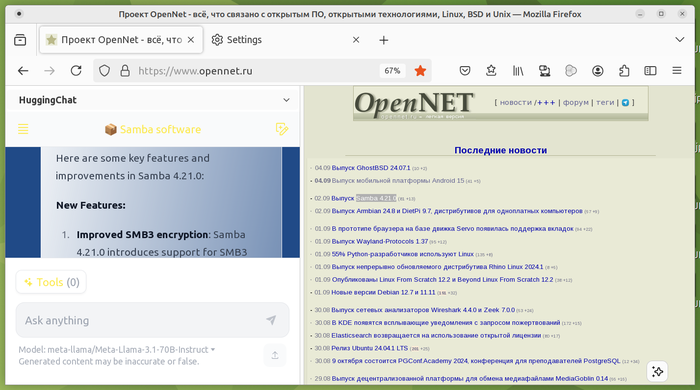Image resolution: width=700 pixels, height=390 pixels.
Task: Open the Library toolbar icon
Action: [x=518, y=71]
